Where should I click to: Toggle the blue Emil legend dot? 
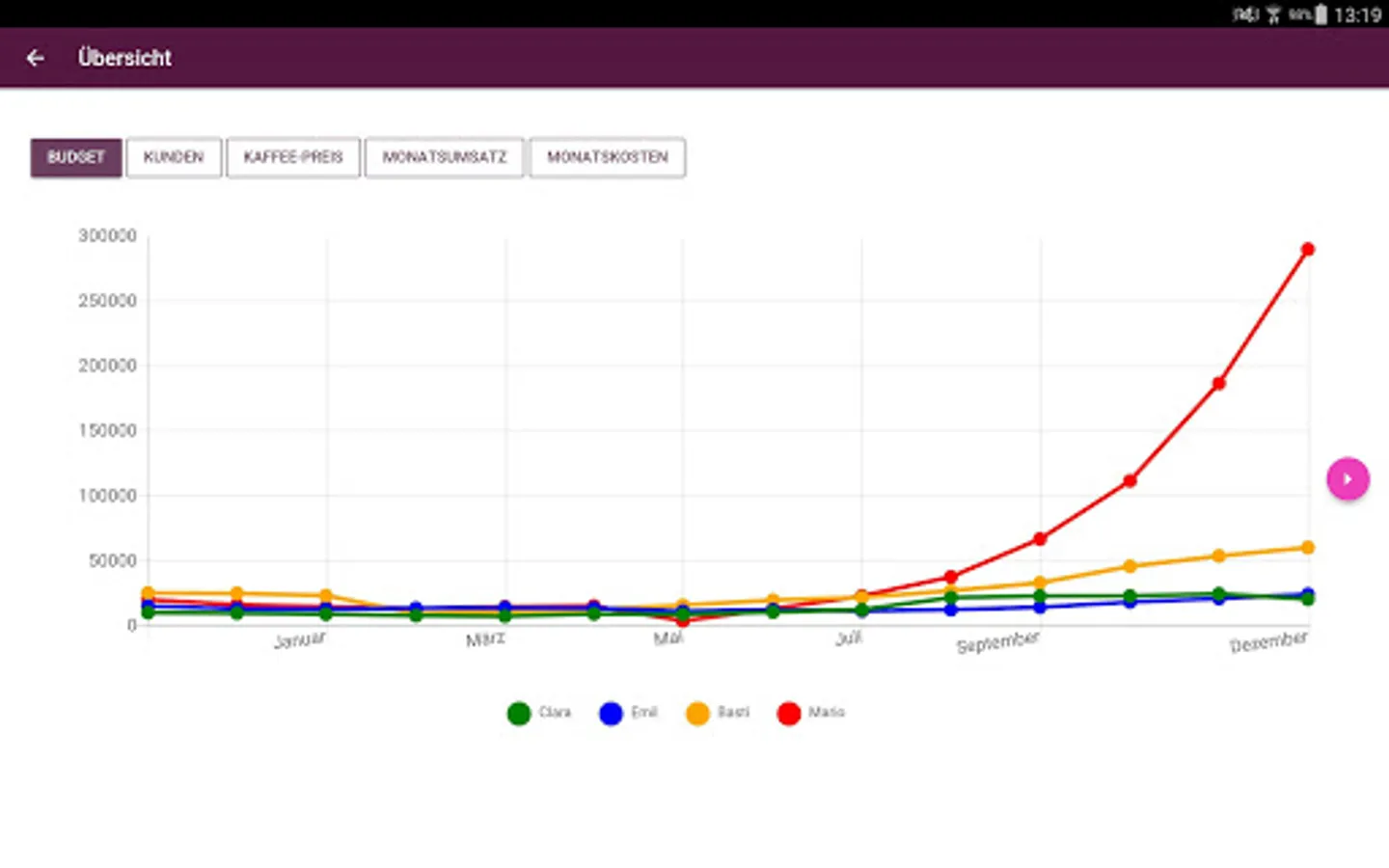[611, 714]
